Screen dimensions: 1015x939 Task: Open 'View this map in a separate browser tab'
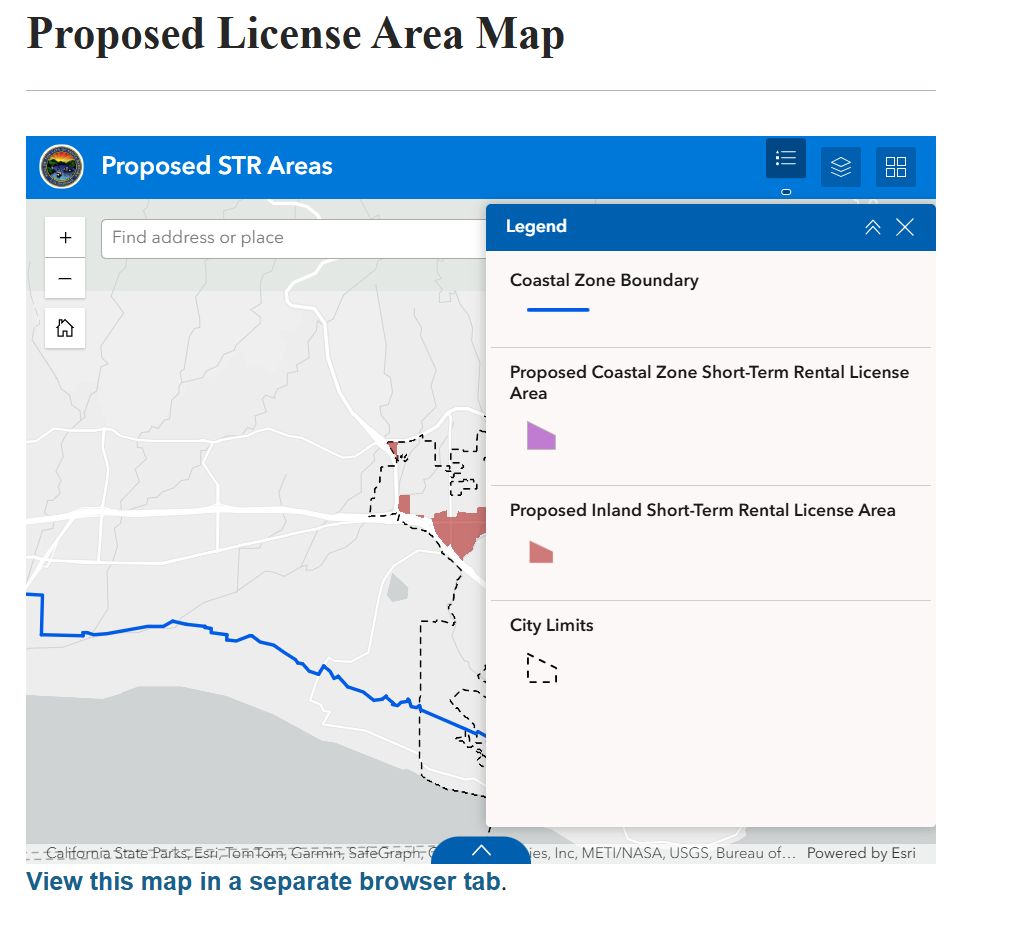tap(264, 882)
